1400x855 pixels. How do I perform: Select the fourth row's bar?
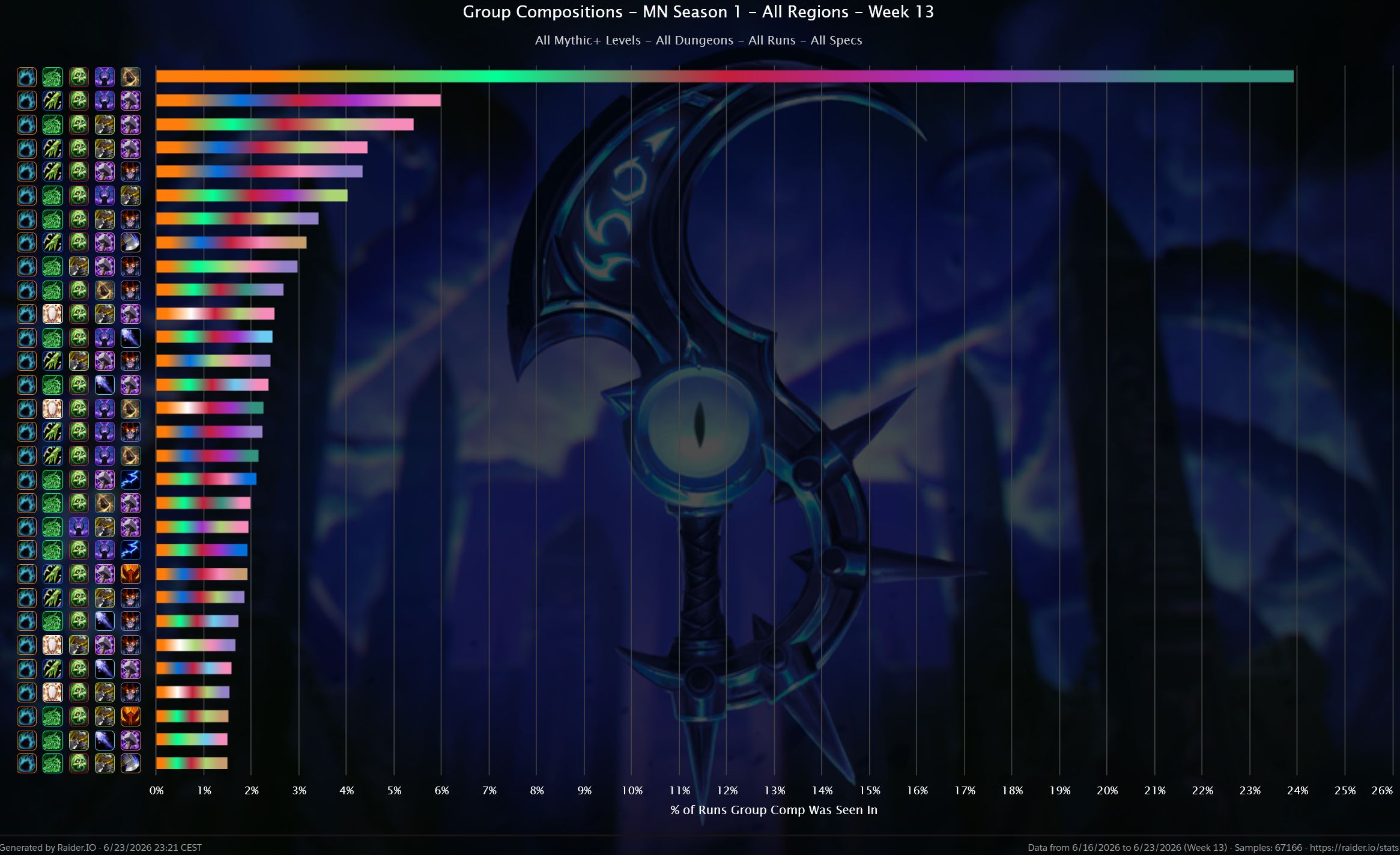pyautogui.click(x=262, y=148)
